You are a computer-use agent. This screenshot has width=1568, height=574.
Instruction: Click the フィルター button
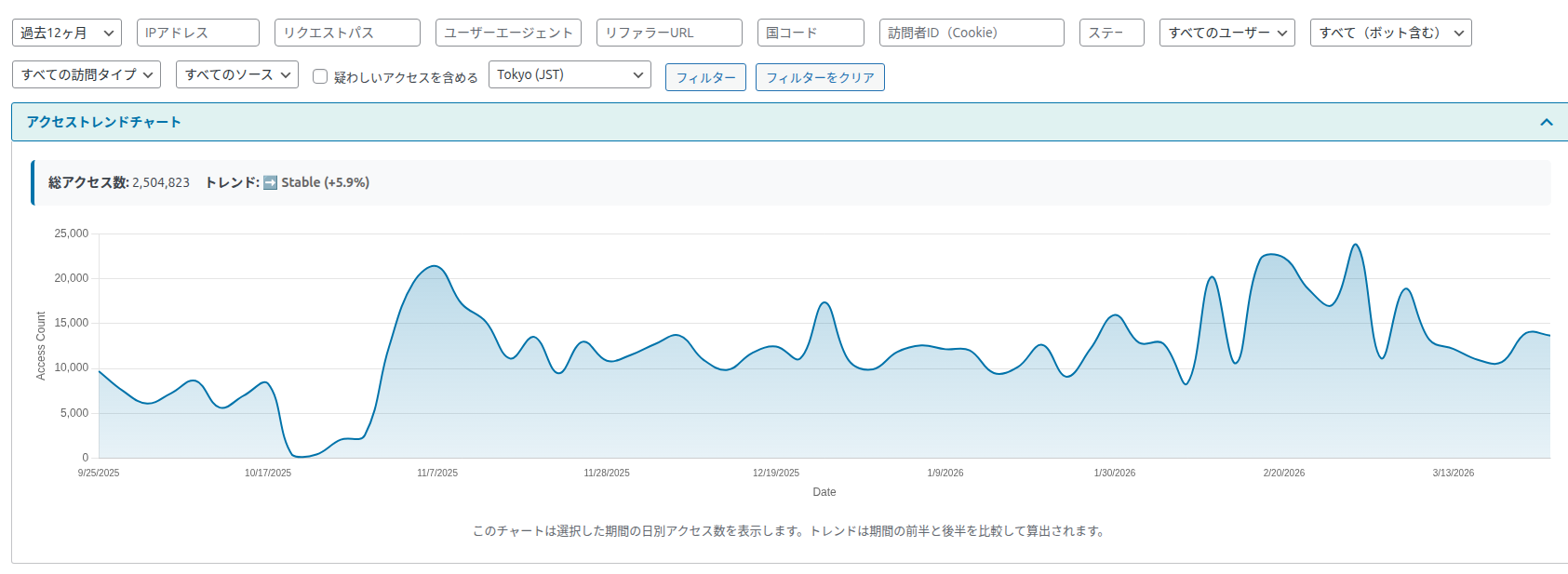[705, 77]
